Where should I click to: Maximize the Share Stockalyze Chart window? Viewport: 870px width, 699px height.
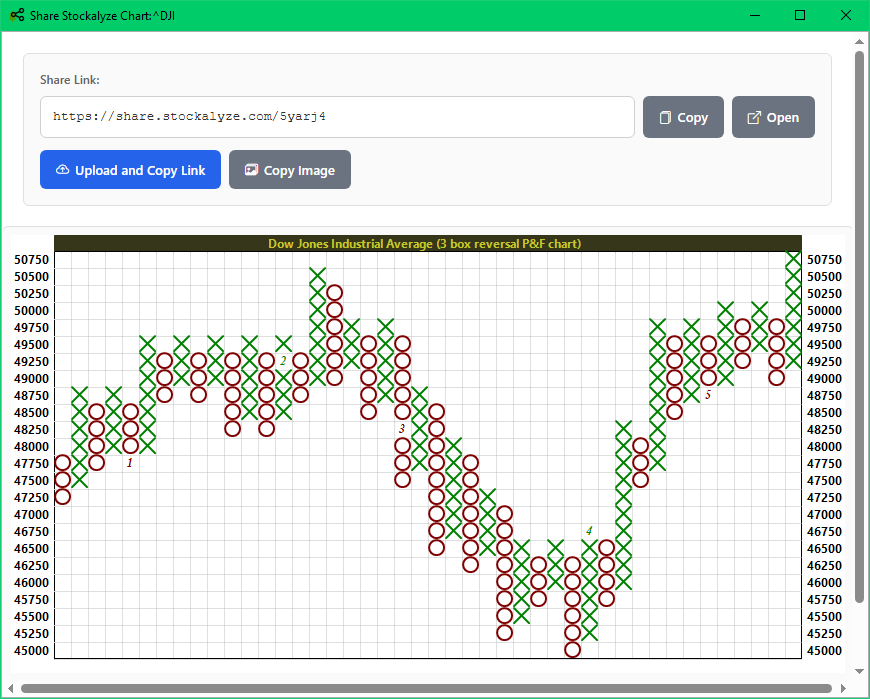pos(800,15)
